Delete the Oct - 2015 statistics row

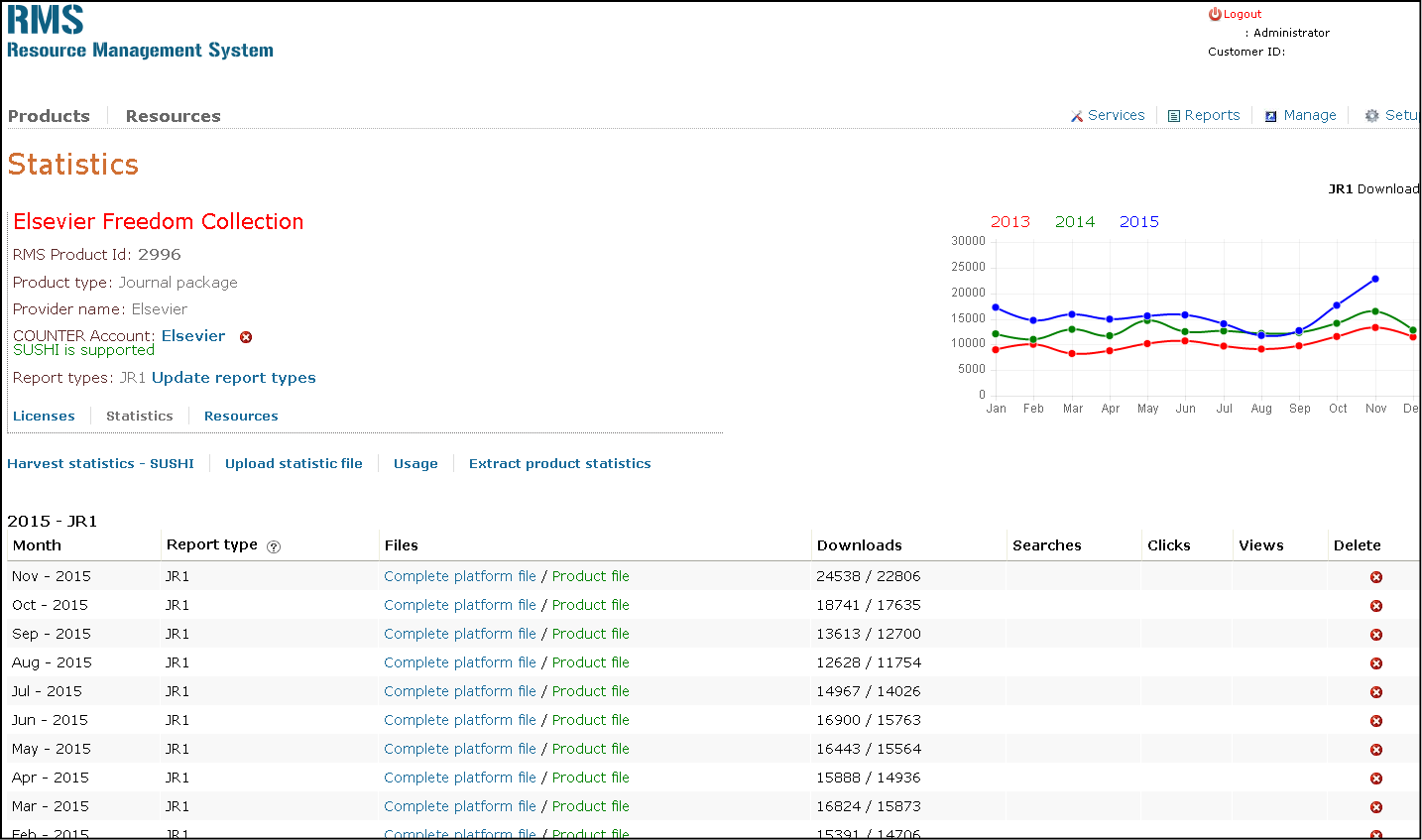pos(1376,606)
